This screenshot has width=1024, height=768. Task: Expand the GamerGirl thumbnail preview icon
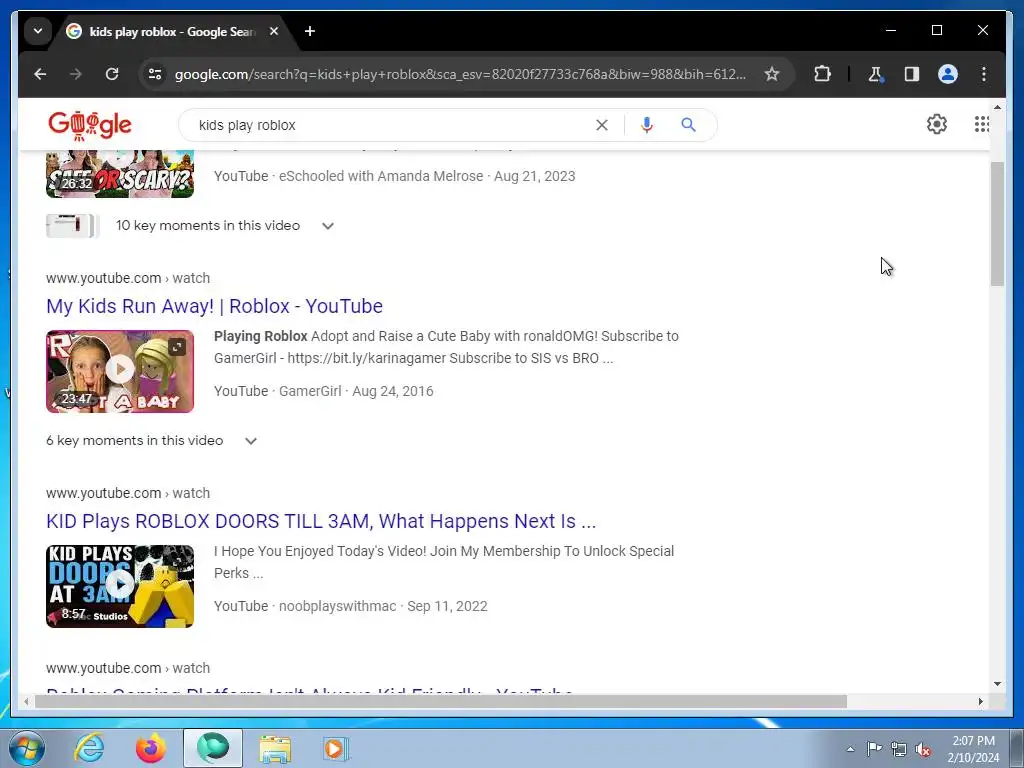click(x=177, y=346)
